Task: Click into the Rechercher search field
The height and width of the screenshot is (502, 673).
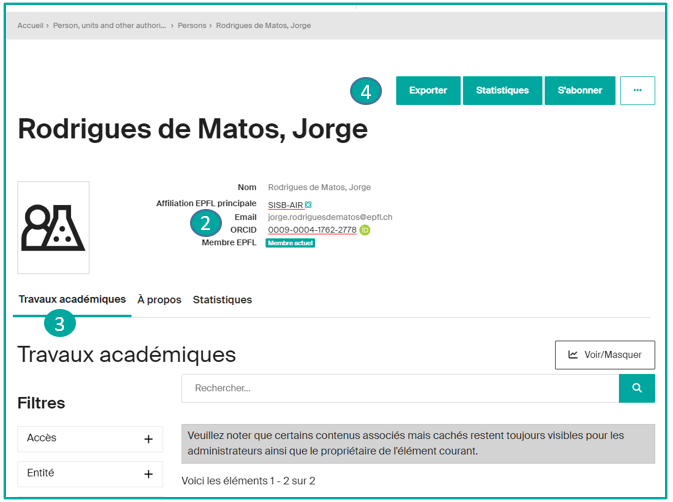Action: pos(400,388)
